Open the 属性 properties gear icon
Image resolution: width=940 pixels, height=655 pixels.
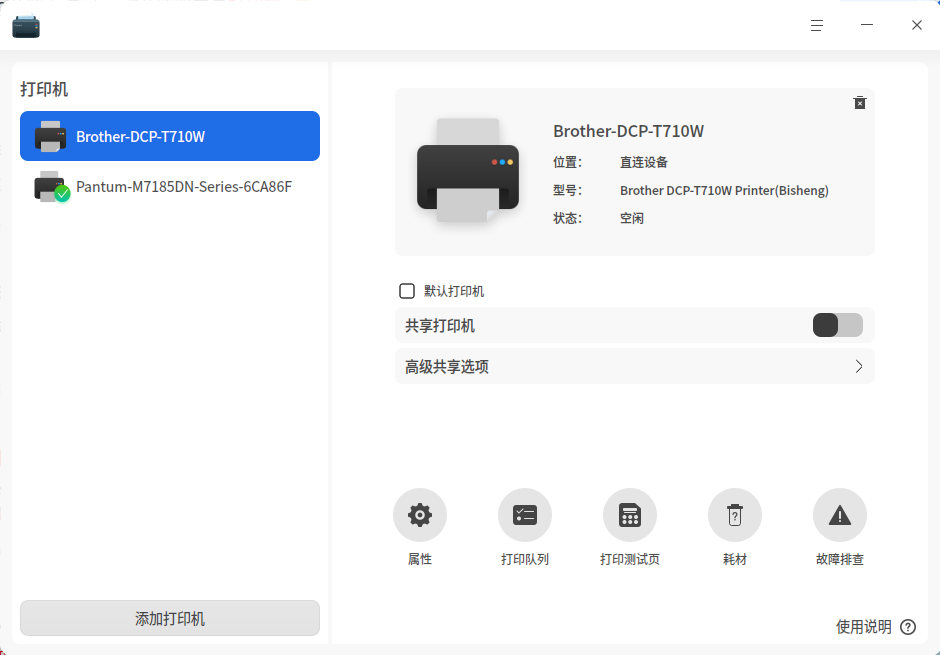[x=420, y=515]
